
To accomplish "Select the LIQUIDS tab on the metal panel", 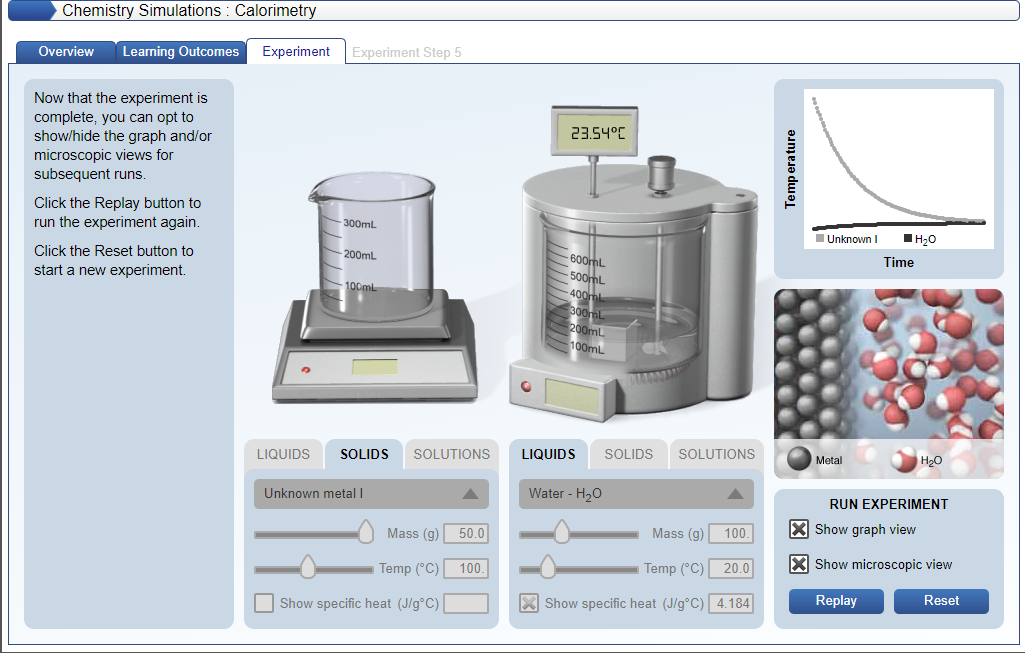I will 284,454.
